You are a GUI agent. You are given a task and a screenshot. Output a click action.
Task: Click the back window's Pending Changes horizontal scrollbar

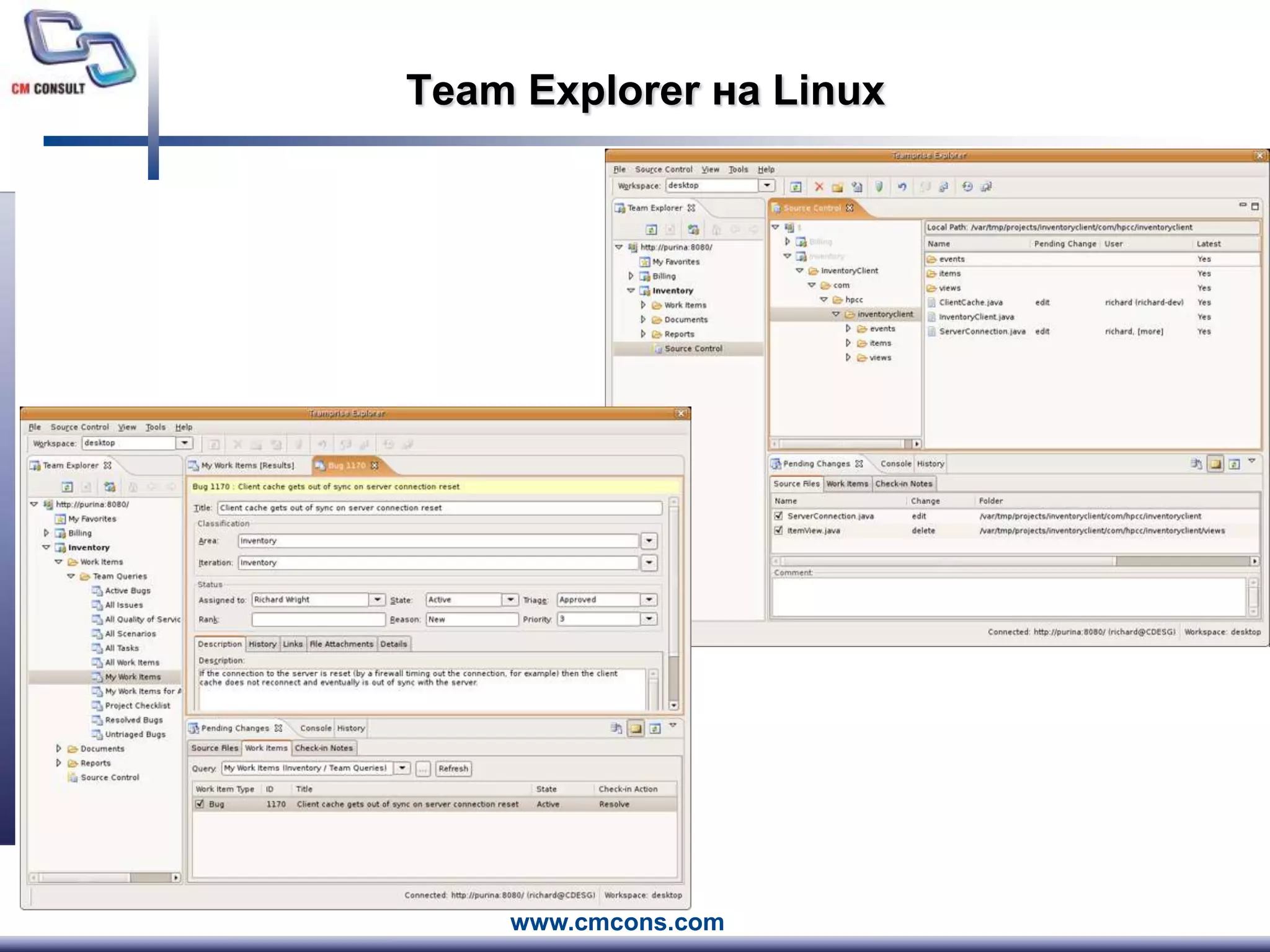tap(1015, 561)
